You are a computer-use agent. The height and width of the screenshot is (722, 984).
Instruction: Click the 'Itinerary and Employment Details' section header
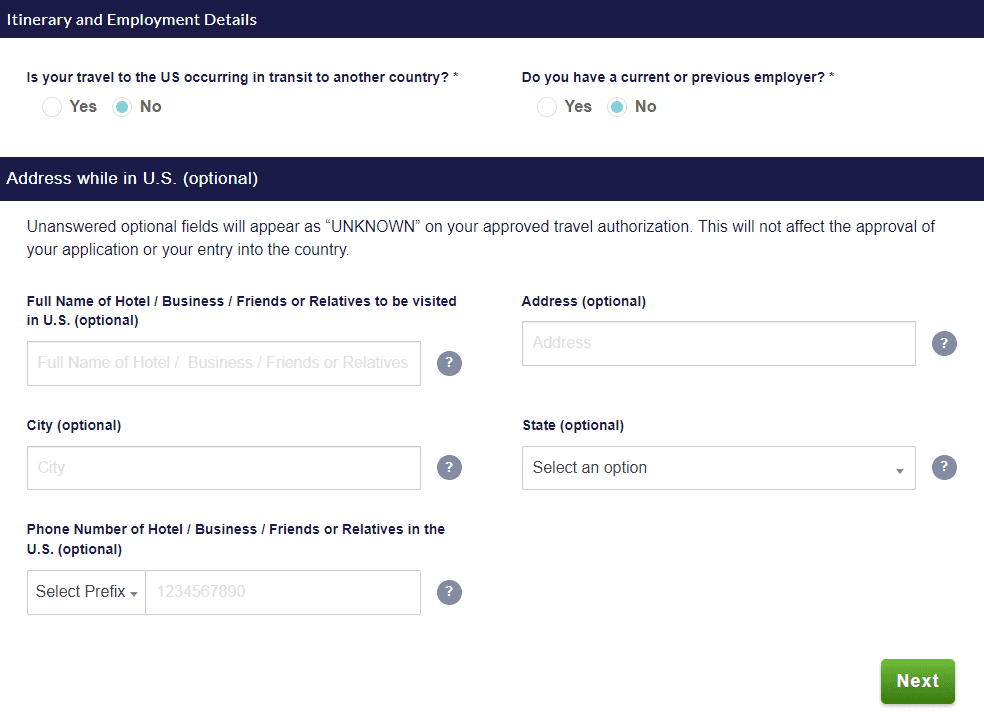pos(132,20)
